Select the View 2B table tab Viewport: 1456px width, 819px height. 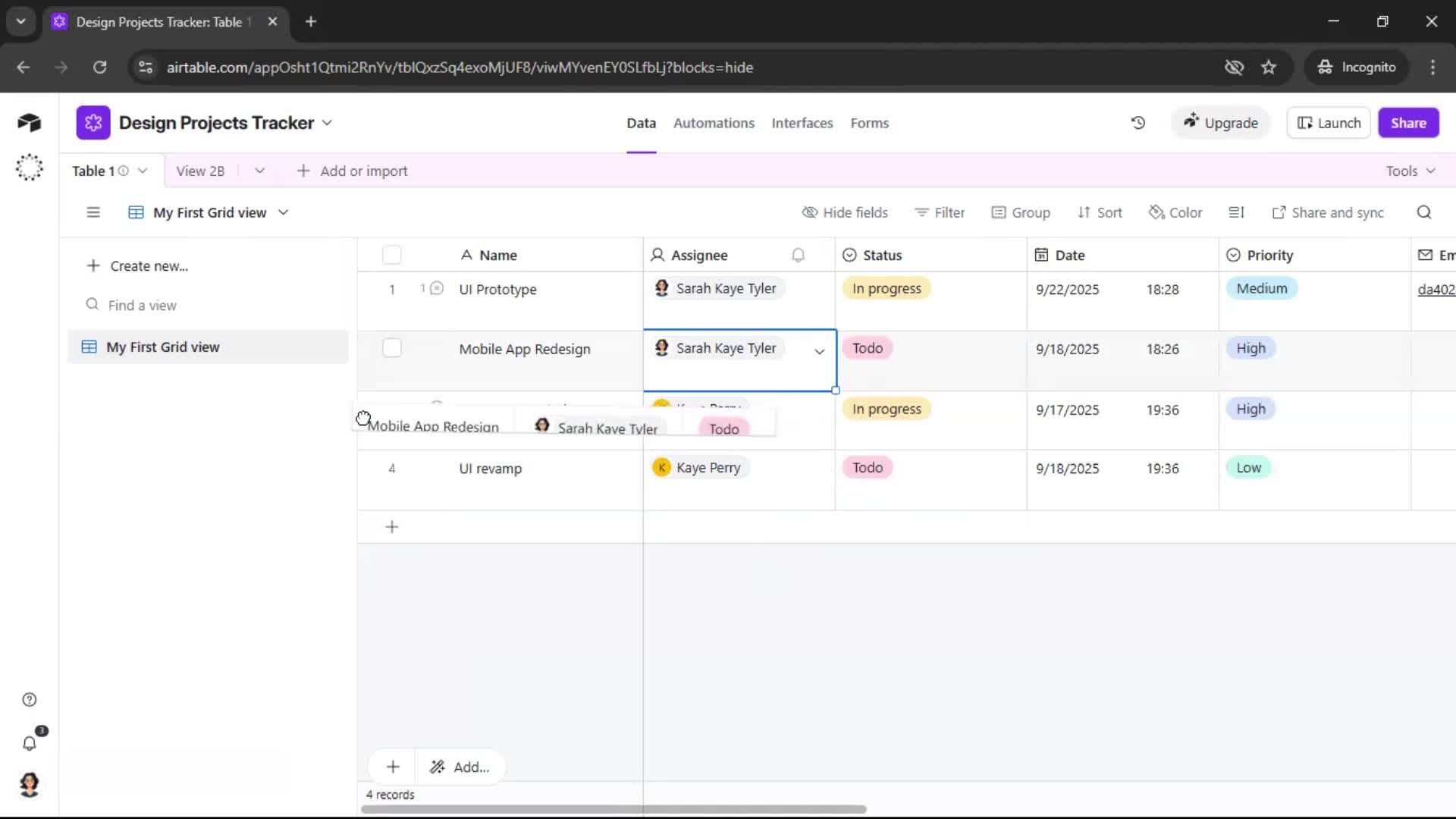click(x=200, y=171)
